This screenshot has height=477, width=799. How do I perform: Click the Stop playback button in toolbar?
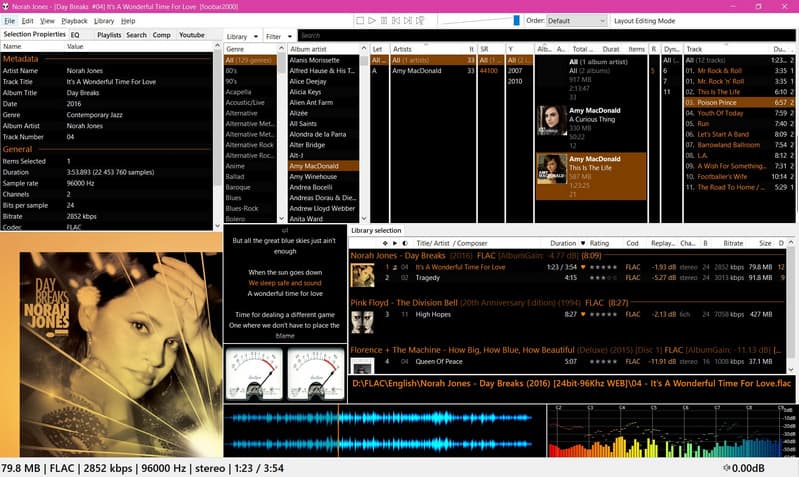click(x=360, y=20)
